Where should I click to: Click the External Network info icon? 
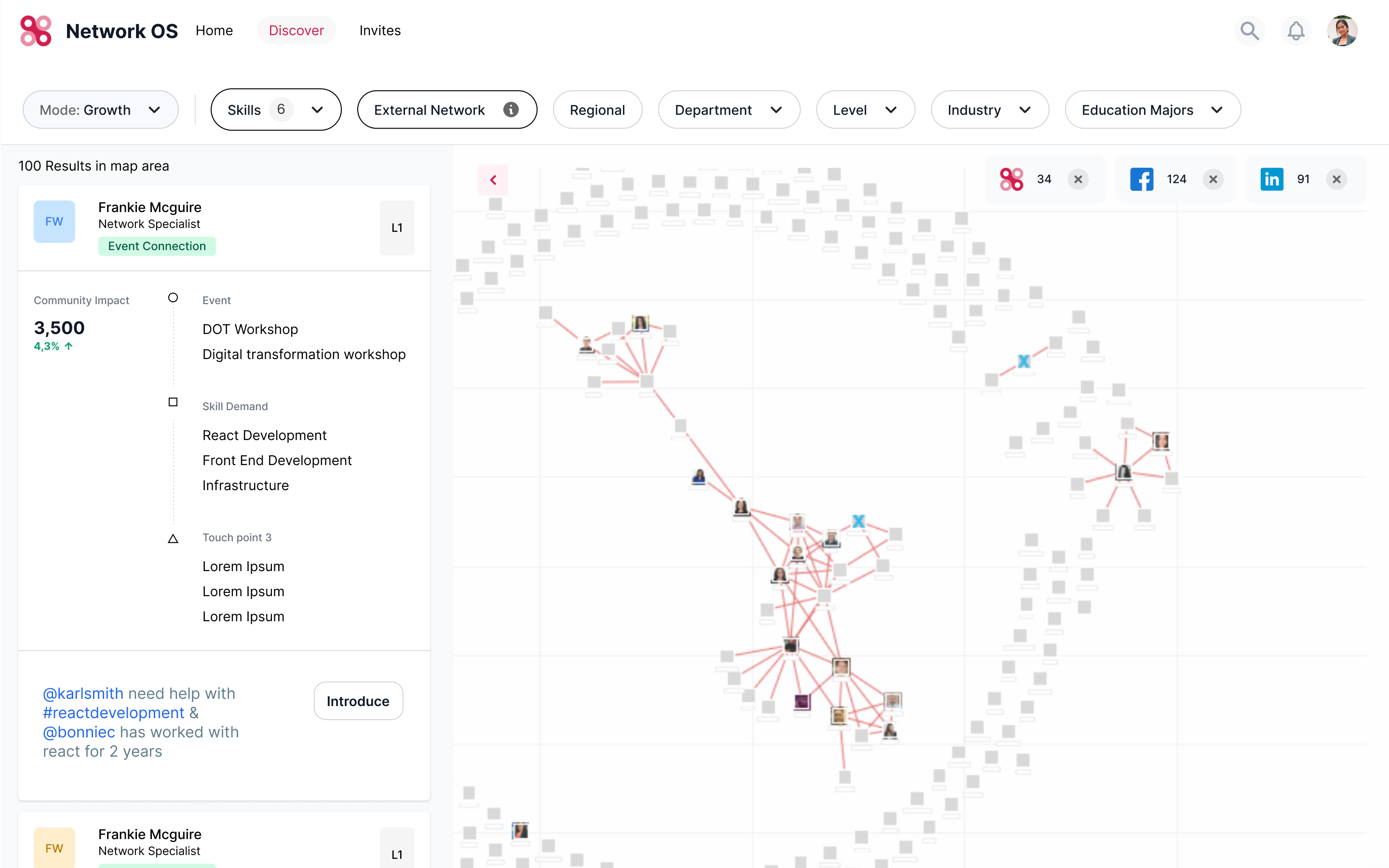pos(511,110)
